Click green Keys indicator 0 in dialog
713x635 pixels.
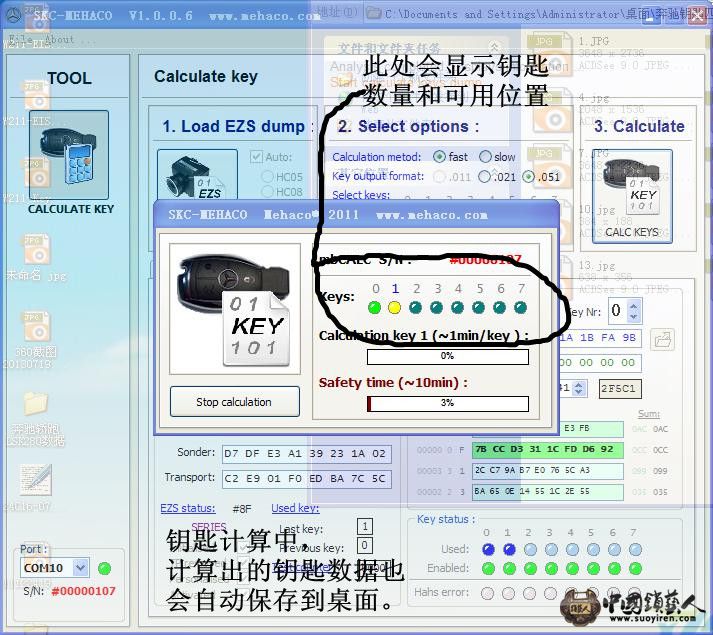pyautogui.click(x=375, y=308)
